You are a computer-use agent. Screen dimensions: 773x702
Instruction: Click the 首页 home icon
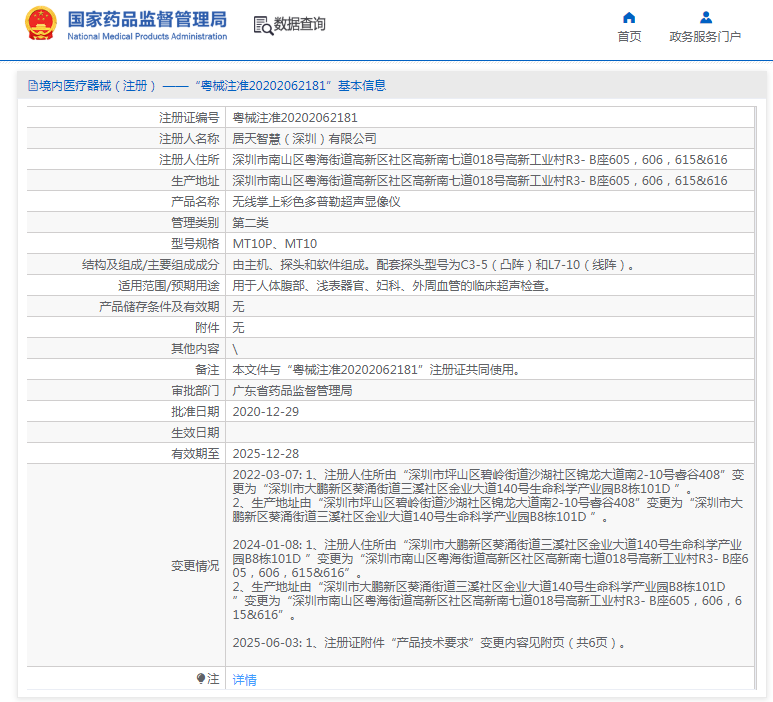click(x=629, y=18)
